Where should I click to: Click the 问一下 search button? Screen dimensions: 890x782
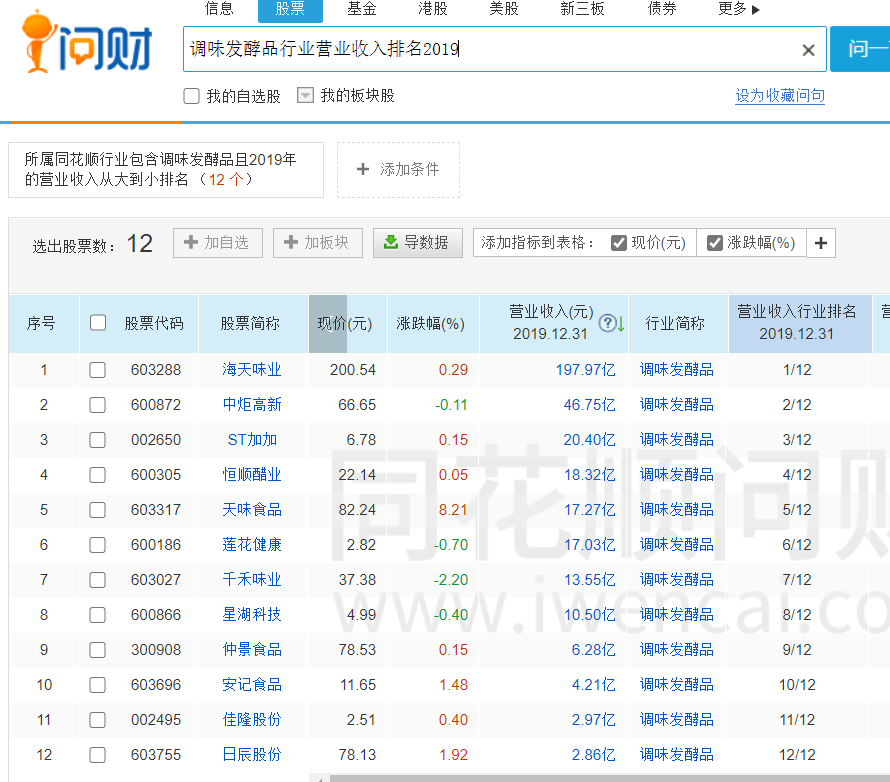(x=860, y=49)
